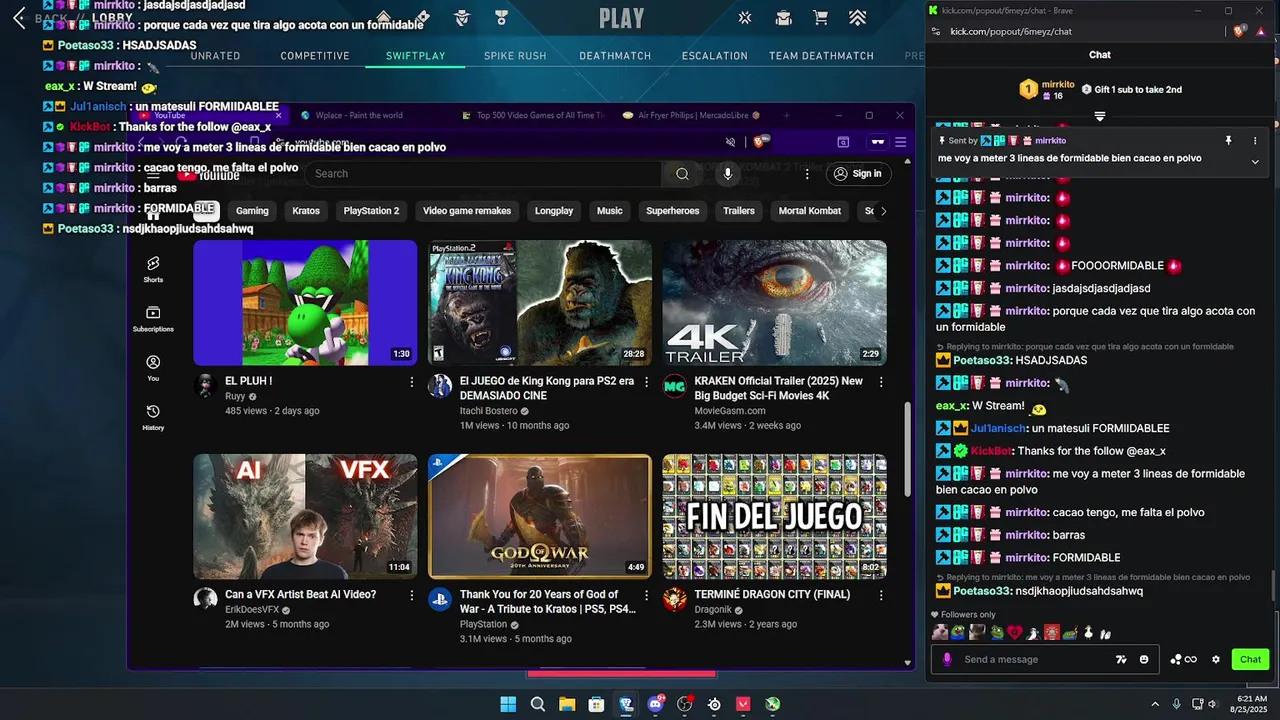Viewport: 1280px width, 720px height.
Task: Click Brave shields icon in Kick chat window
Action: pos(1239,32)
